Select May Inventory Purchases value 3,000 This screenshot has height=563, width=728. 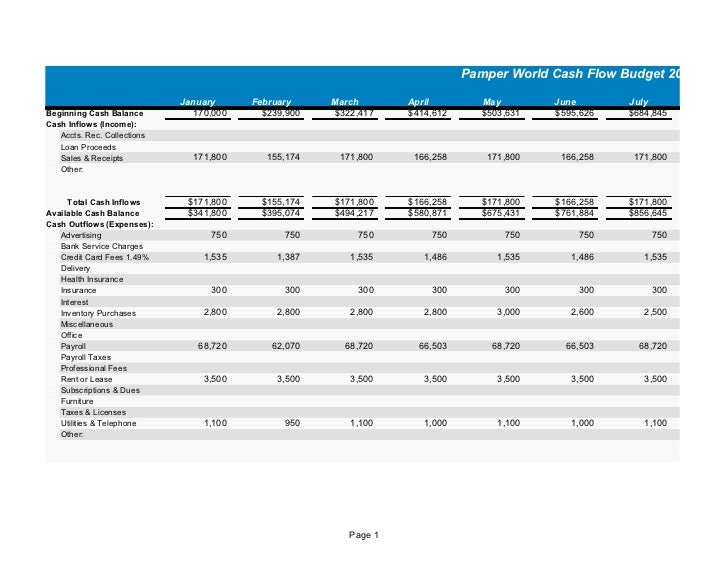508,312
